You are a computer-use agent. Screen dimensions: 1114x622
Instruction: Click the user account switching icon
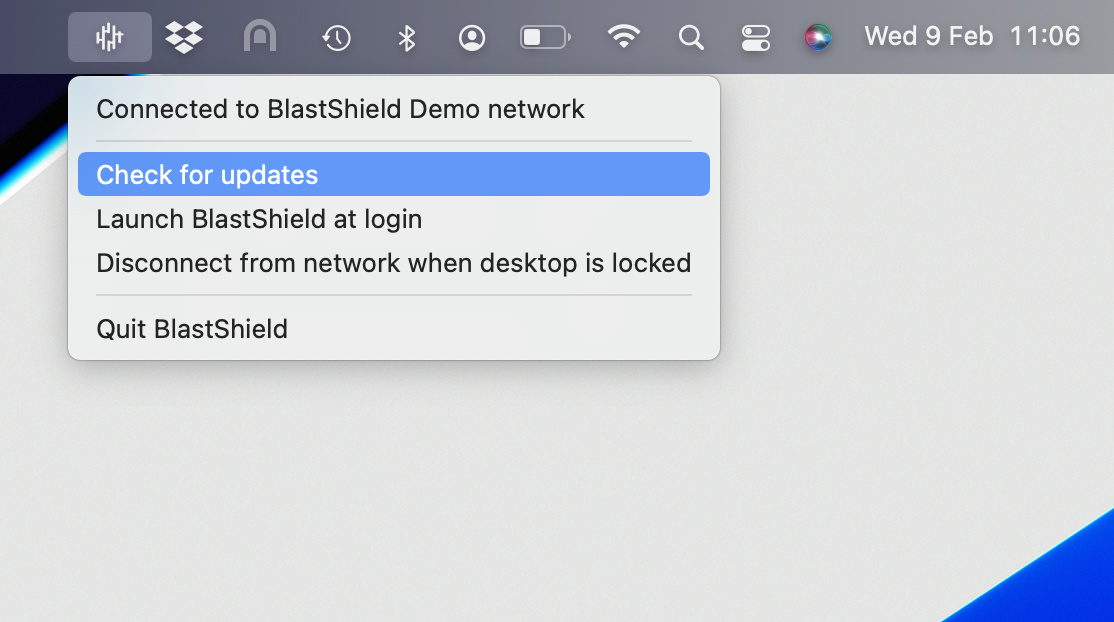click(x=472, y=36)
